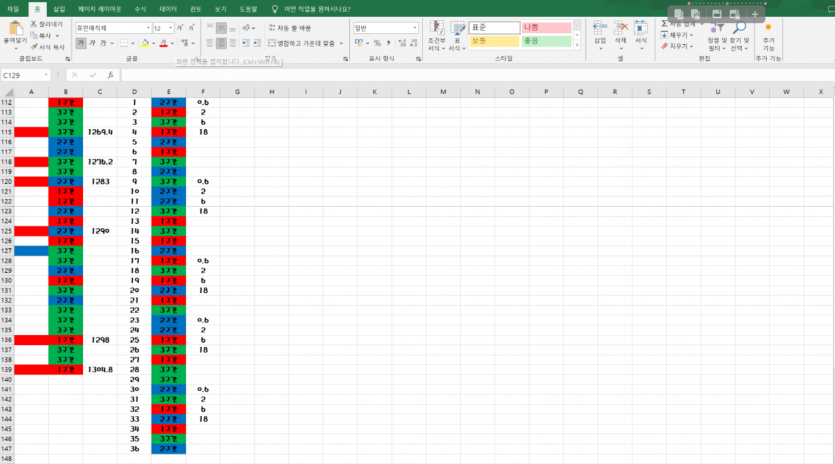Image resolution: width=835 pixels, height=464 pixels.
Task: Switch to the Data (데이터) tab
Action: [168, 9]
